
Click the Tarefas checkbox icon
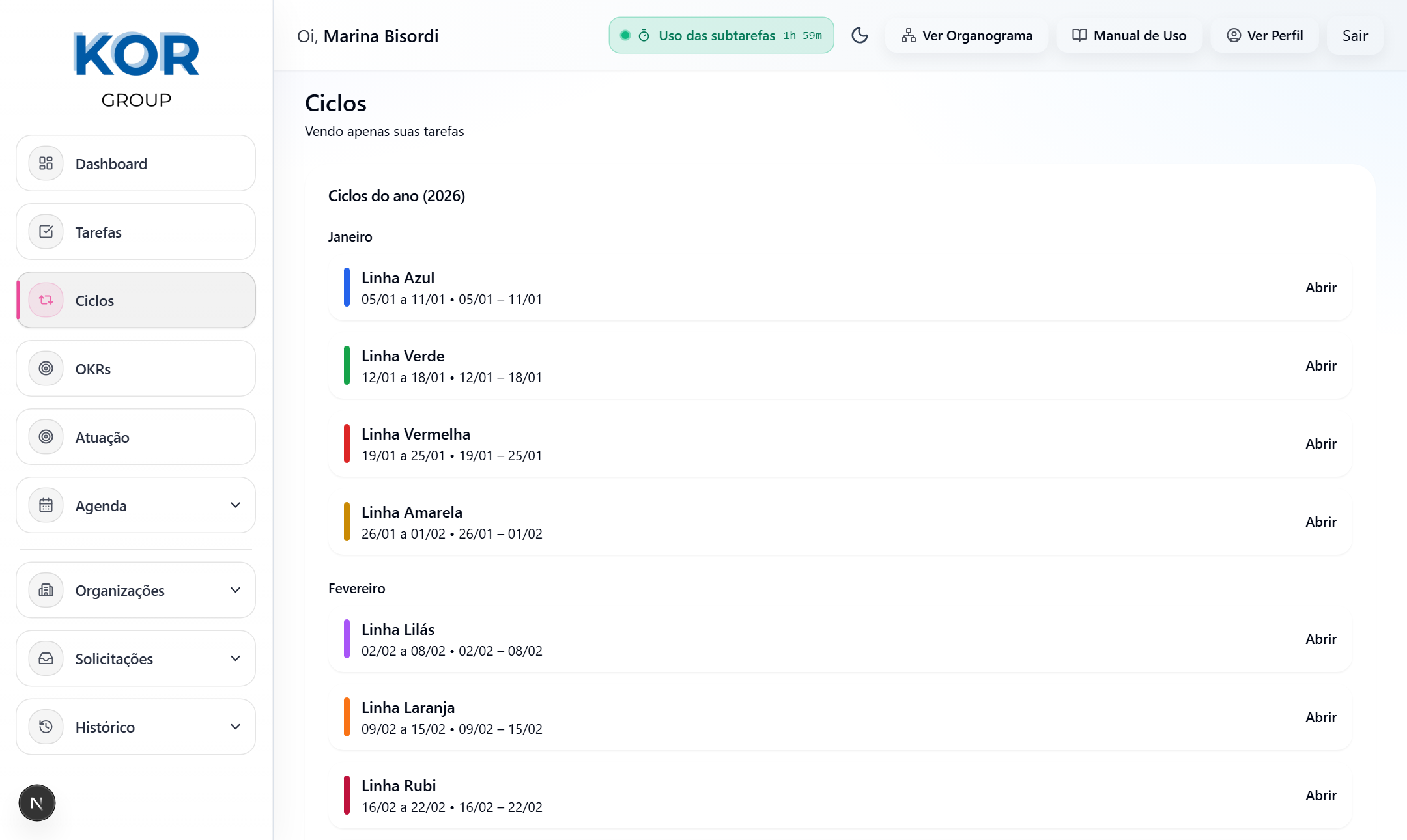point(46,232)
